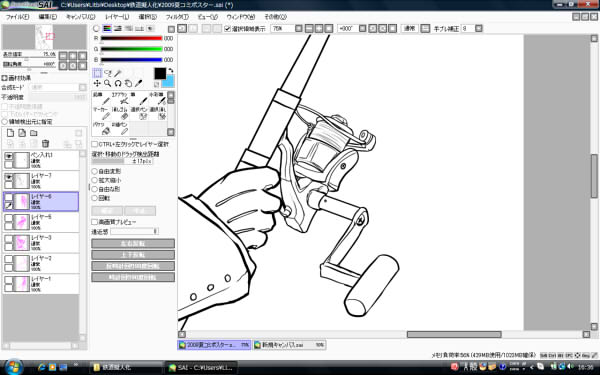
Task: Click 上下反転 vertical flip button
Action: 133,255
